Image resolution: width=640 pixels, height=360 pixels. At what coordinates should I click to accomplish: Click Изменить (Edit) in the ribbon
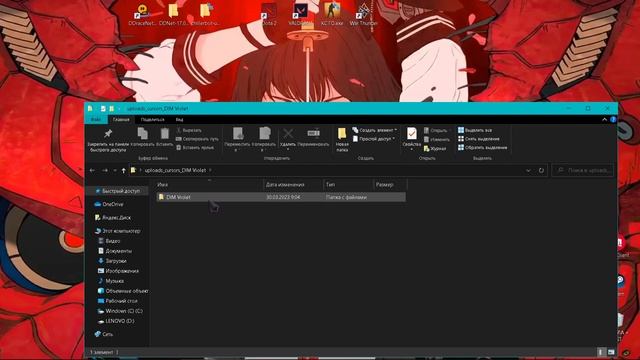pos(436,140)
